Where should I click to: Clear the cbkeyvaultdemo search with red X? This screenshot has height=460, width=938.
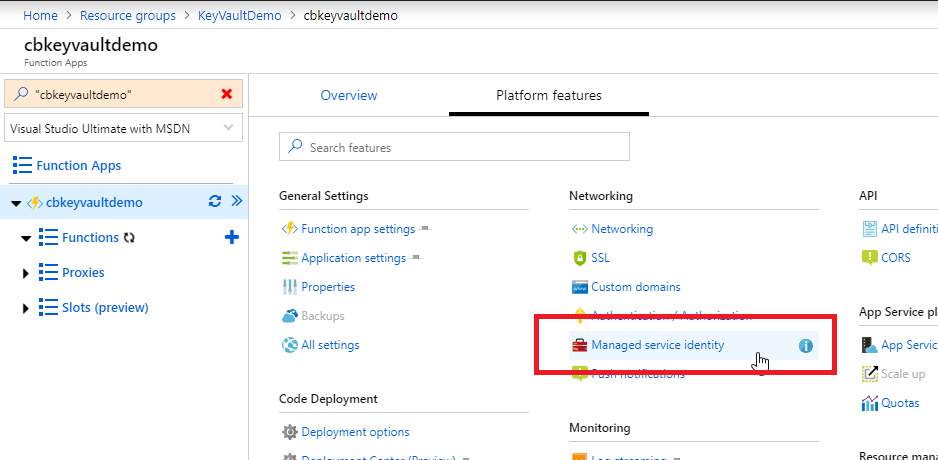(227, 94)
